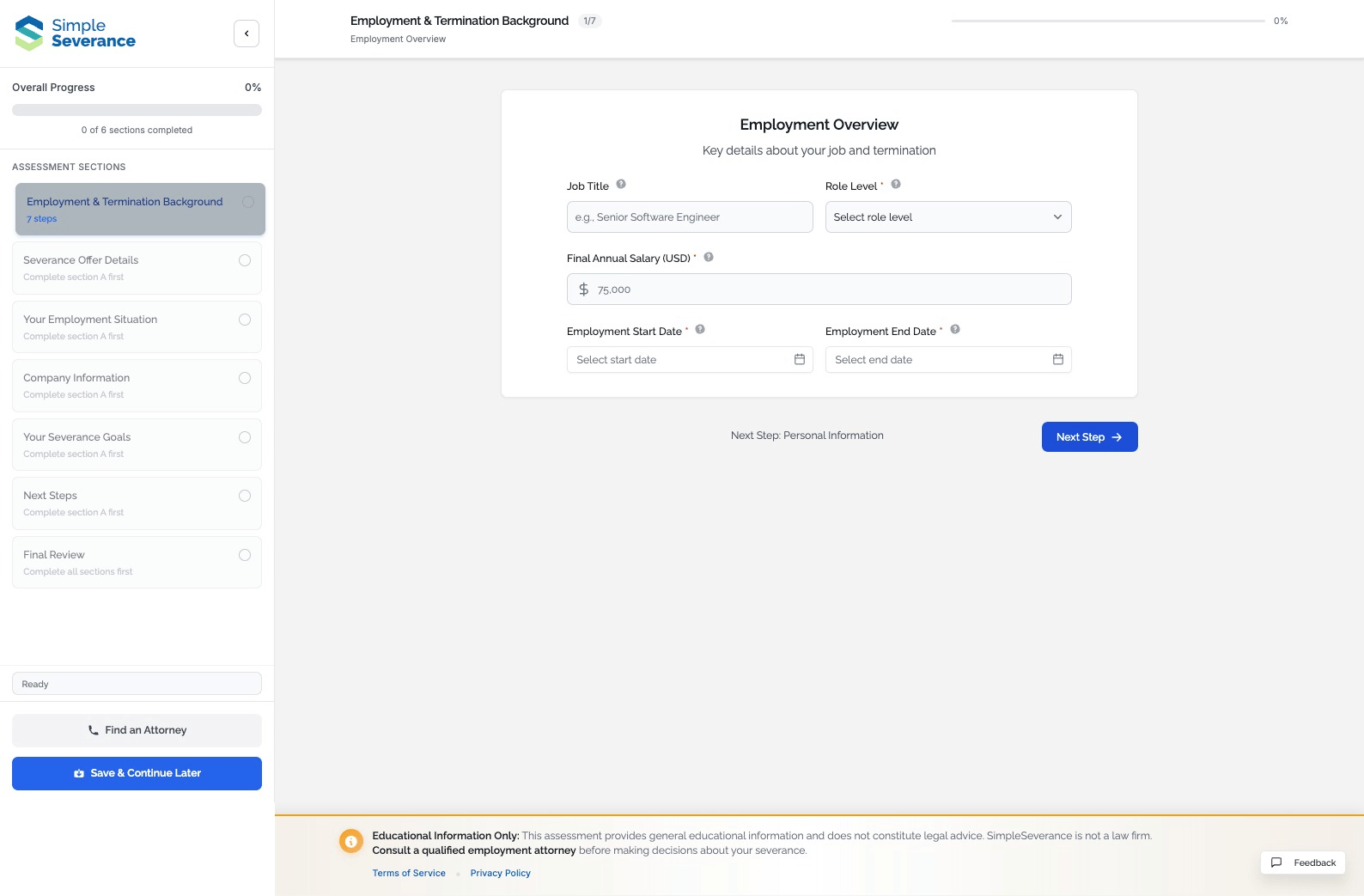Collapse the sidebar with chevron button
This screenshot has height=896, width=1364.
(x=247, y=34)
